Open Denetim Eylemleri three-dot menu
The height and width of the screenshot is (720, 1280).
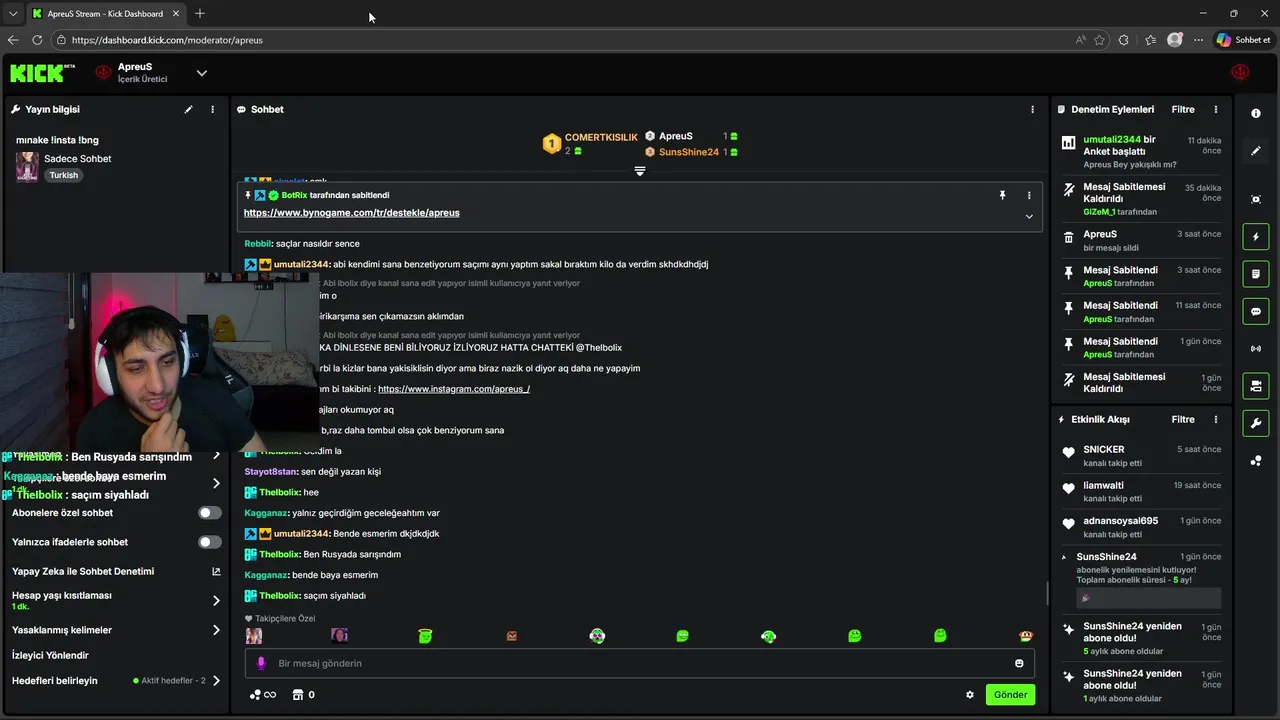tap(1216, 109)
